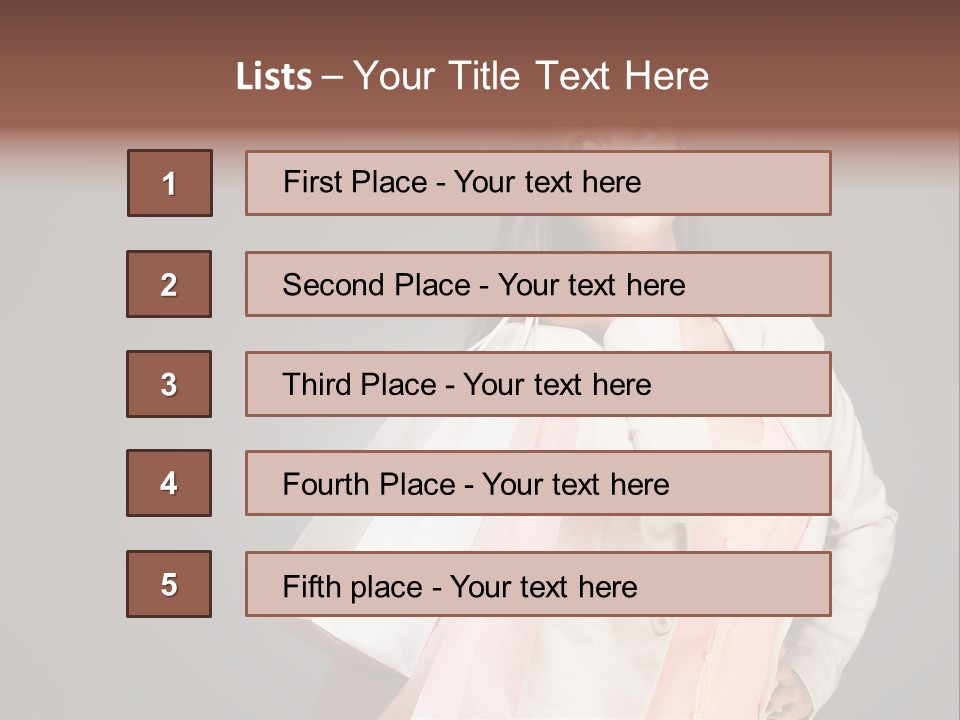960x720 pixels.
Task: Click the words 'Fifth place' in the list
Action: [353, 587]
